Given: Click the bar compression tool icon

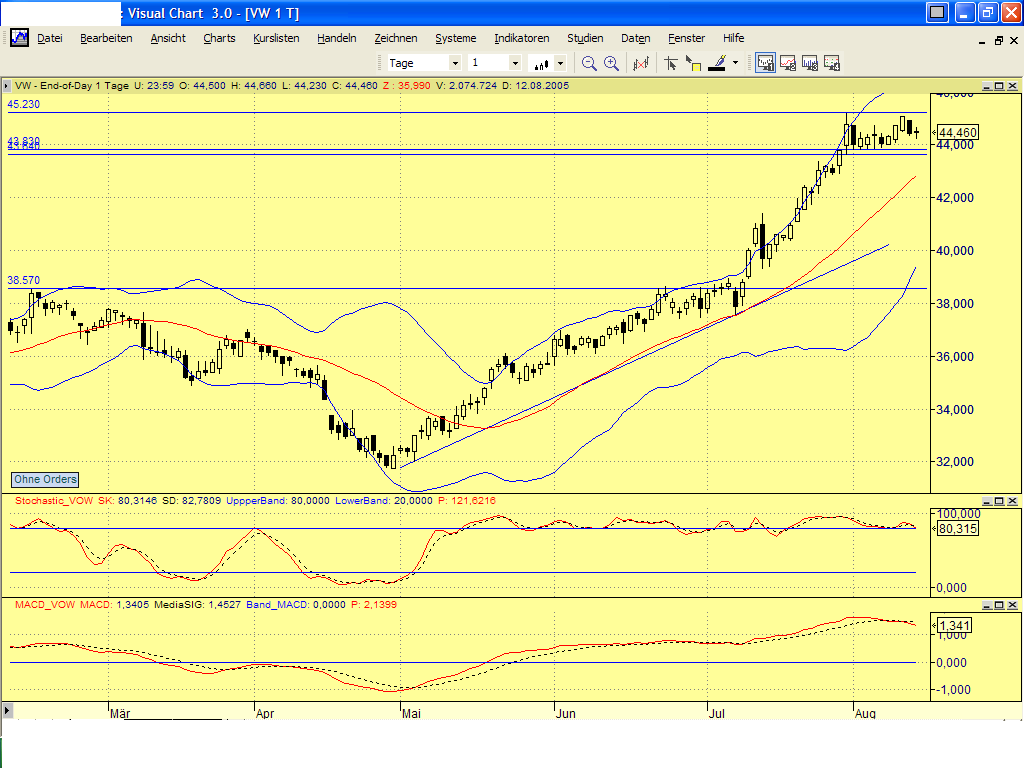Looking at the screenshot, I should click(x=640, y=62).
